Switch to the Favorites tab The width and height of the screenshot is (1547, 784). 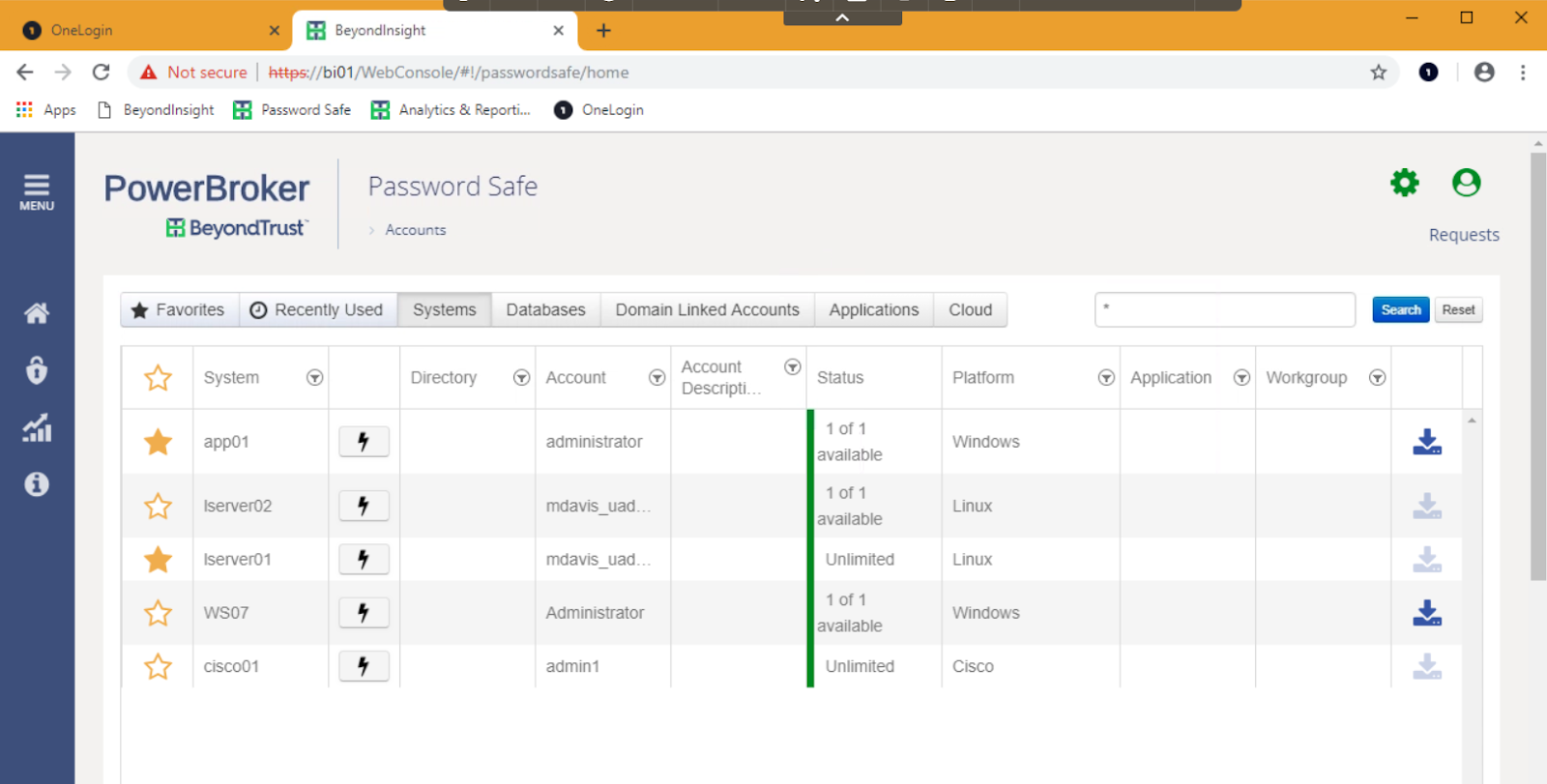[x=180, y=310]
